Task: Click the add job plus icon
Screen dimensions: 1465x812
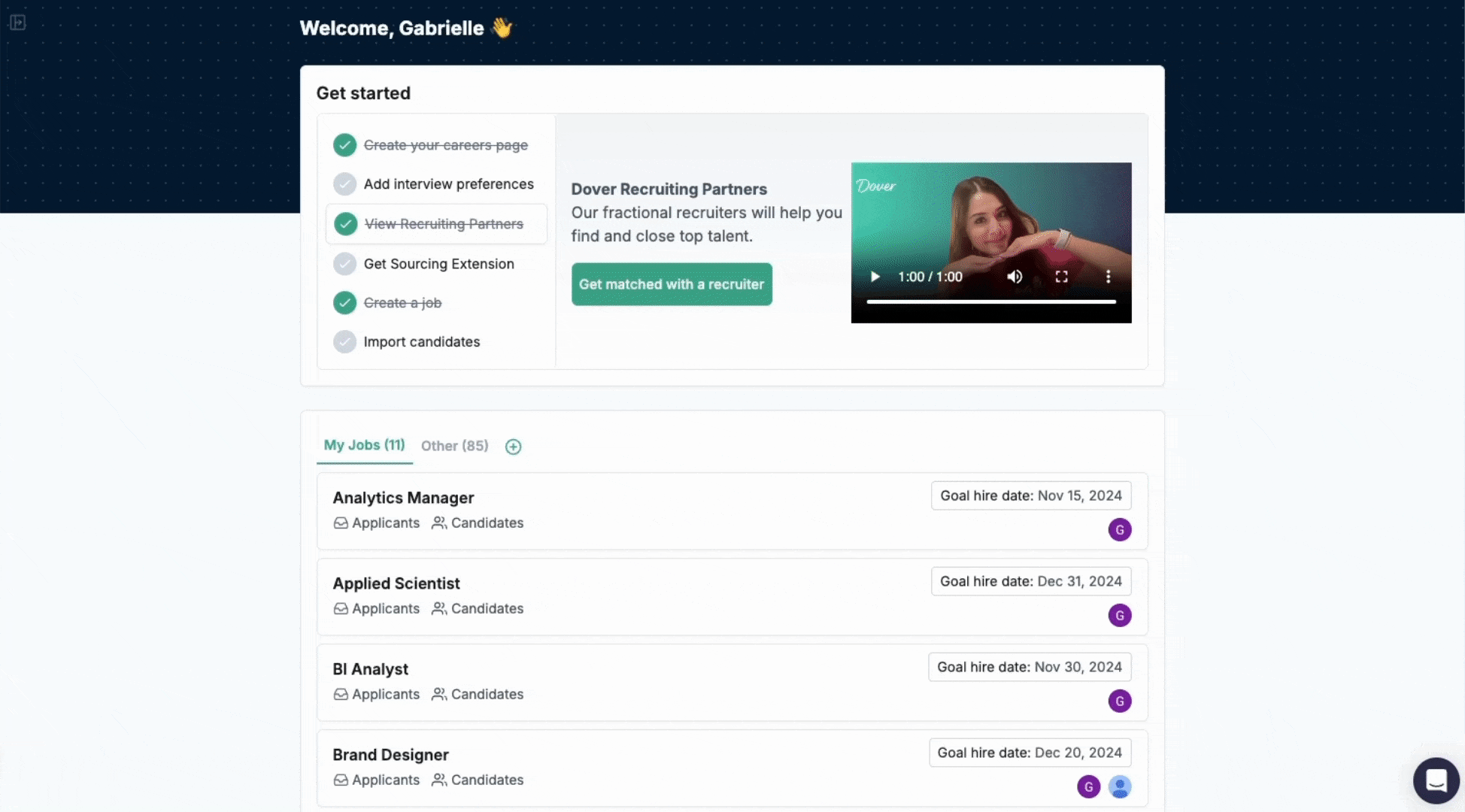Action: tap(513, 447)
